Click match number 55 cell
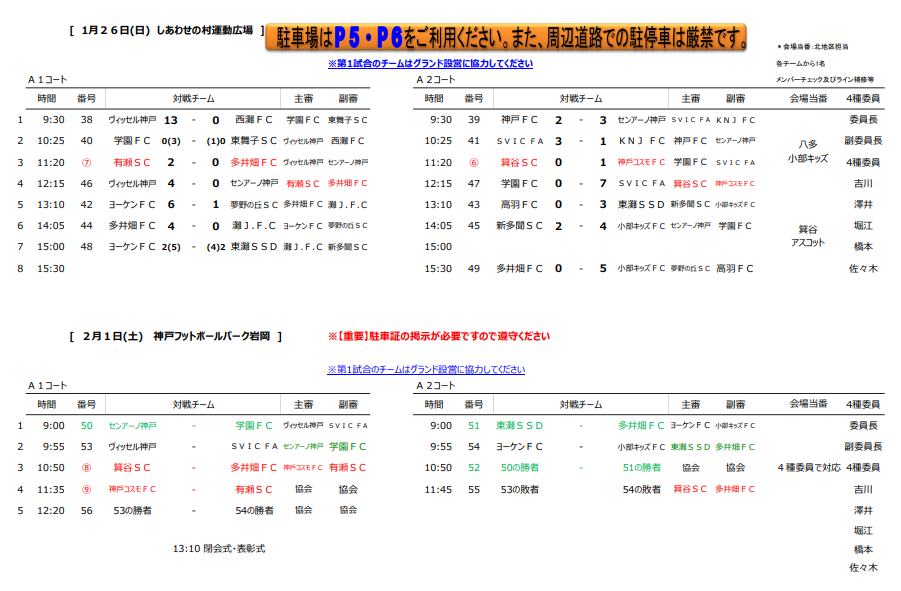901x591 pixels. tap(473, 489)
